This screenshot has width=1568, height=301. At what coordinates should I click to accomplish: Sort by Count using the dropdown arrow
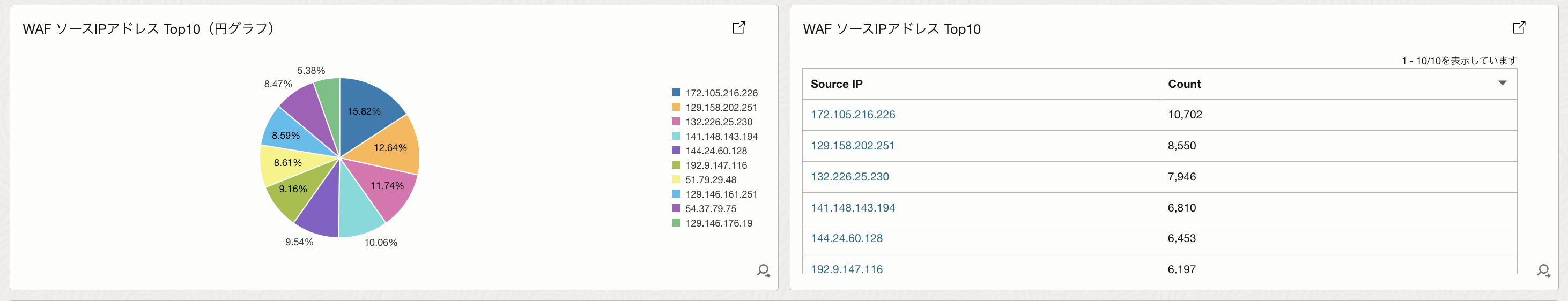click(1502, 84)
